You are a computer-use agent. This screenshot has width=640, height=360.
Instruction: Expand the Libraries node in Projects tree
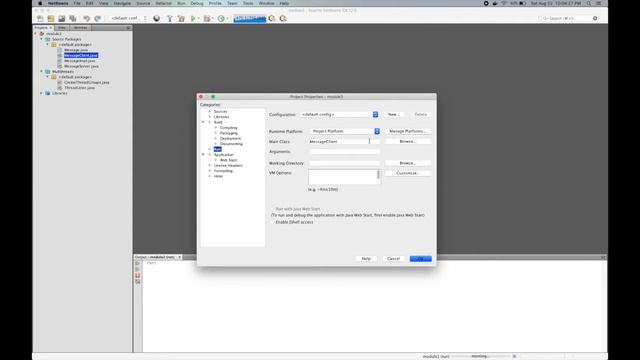pos(42,93)
